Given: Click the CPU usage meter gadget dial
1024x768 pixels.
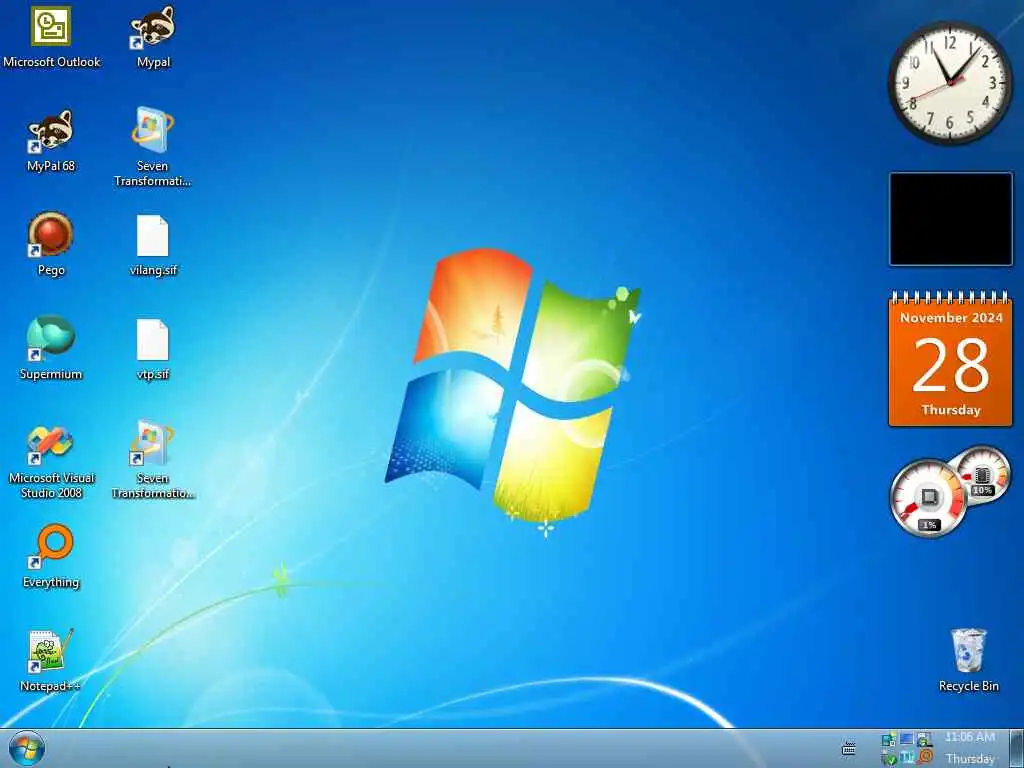Looking at the screenshot, I should point(928,498).
